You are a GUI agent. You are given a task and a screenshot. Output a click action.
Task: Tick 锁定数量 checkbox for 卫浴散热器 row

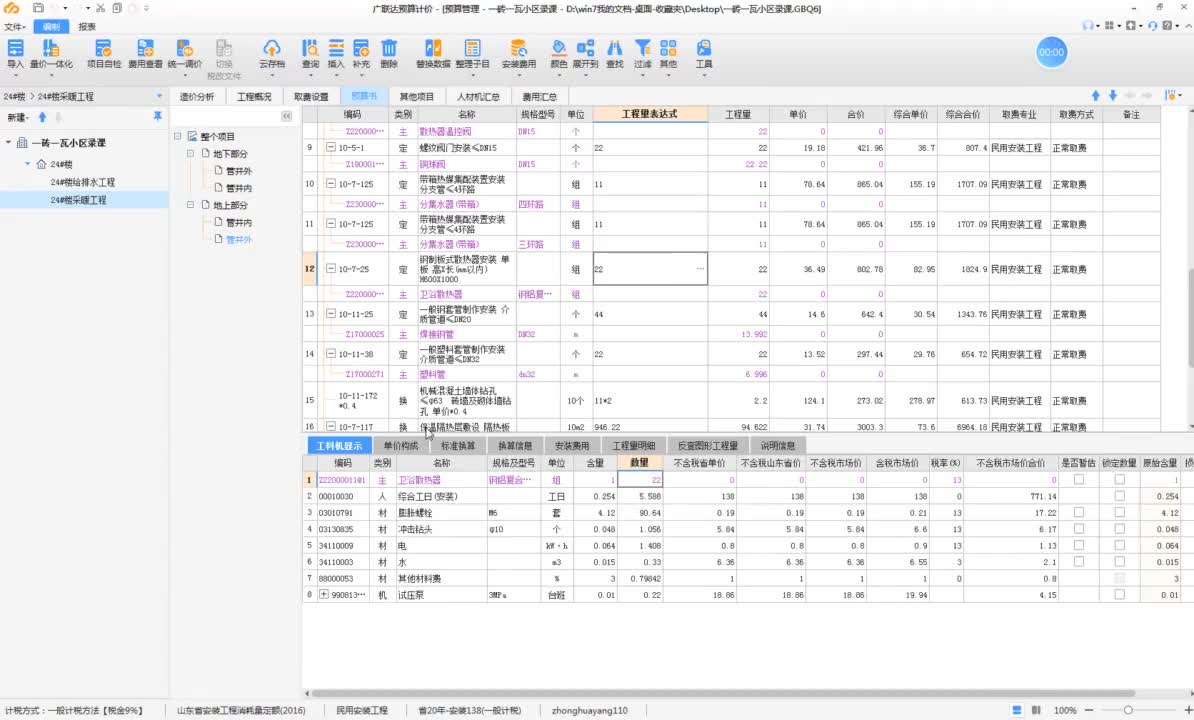click(x=1119, y=479)
